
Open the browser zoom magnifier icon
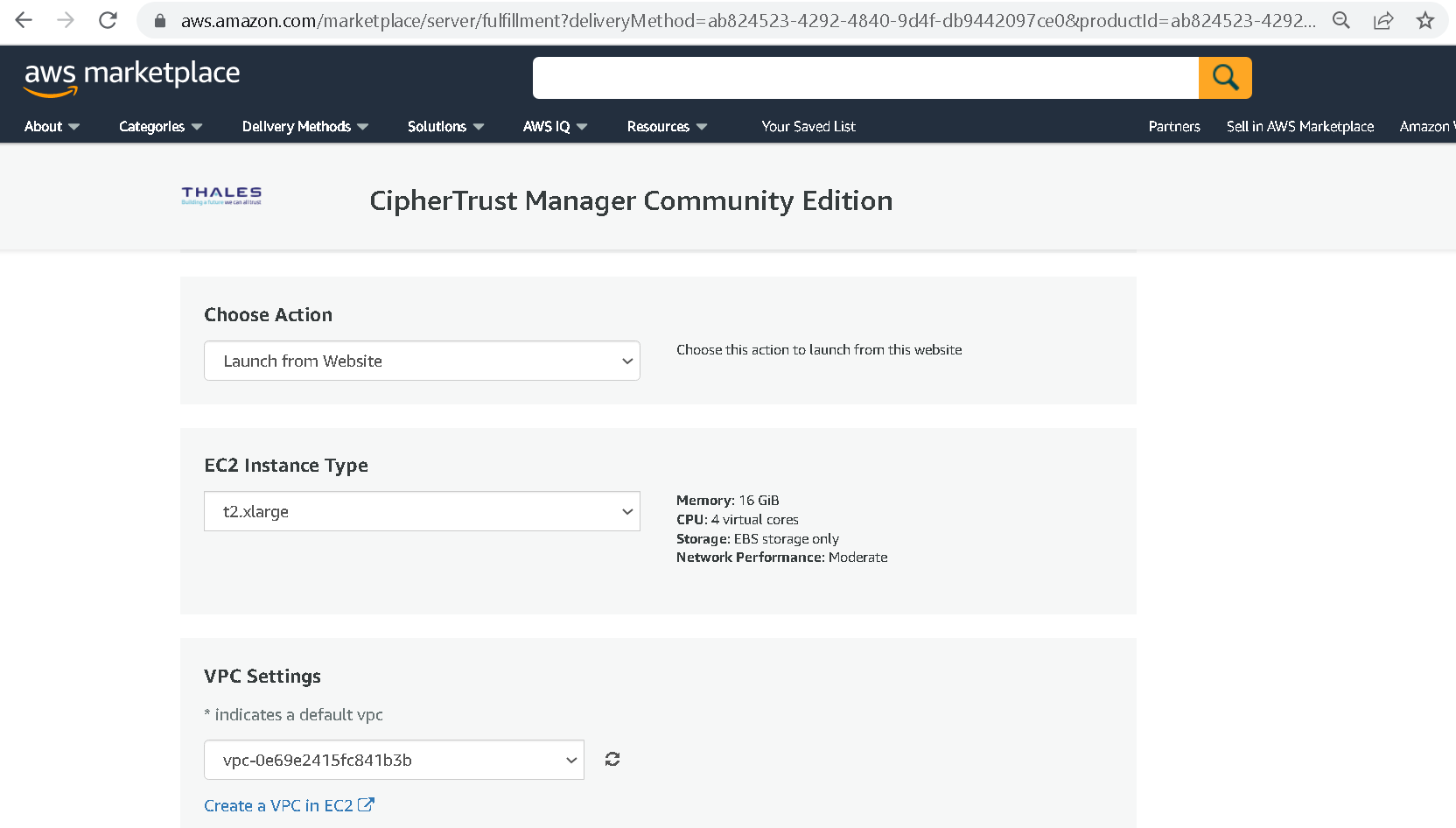tap(1341, 20)
